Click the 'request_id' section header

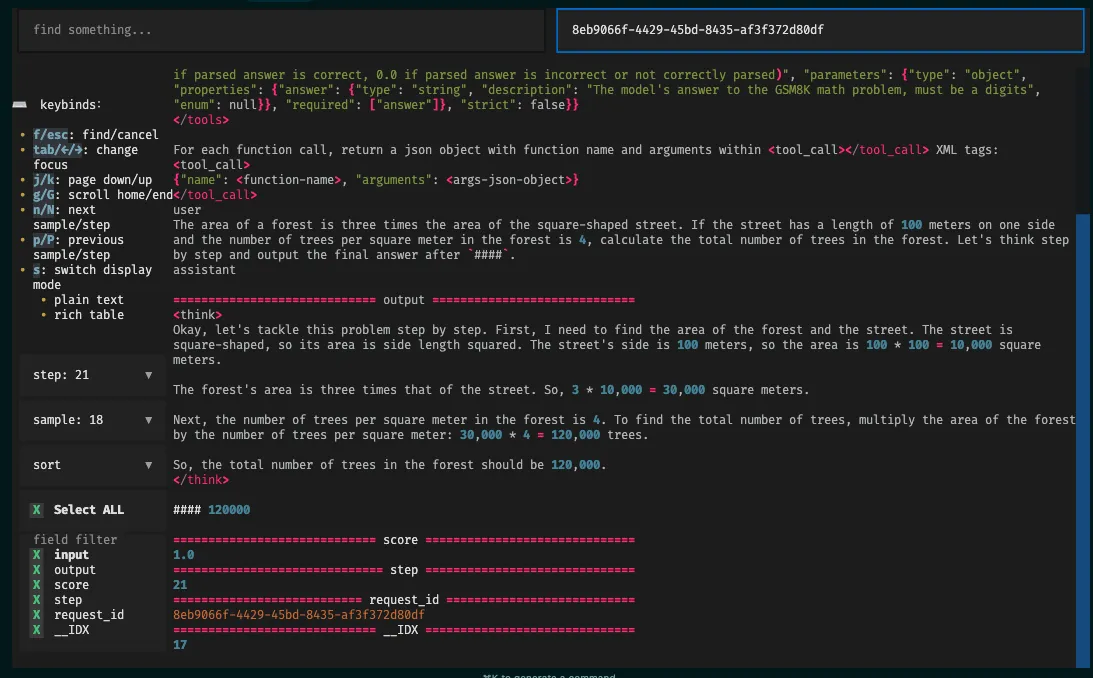tap(404, 600)
